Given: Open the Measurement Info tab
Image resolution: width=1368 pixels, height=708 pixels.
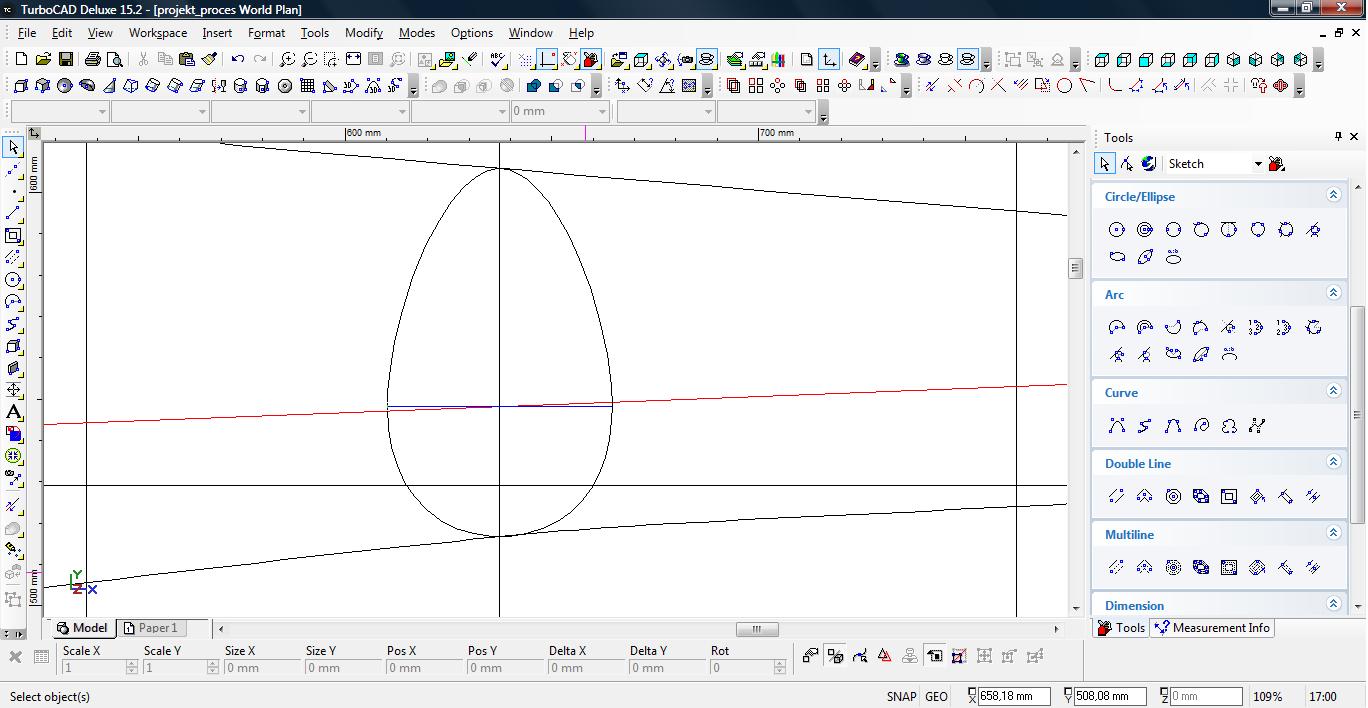Looking at the screenshot, I should pos(1211,628).
